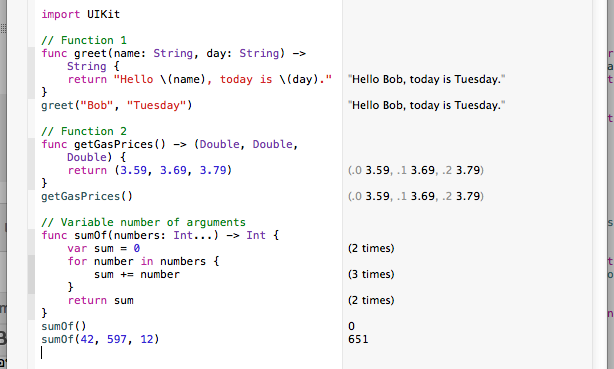Viewport: 614px width, 369px height.
Task: Select the 651 result value
Action: (358, 339)
